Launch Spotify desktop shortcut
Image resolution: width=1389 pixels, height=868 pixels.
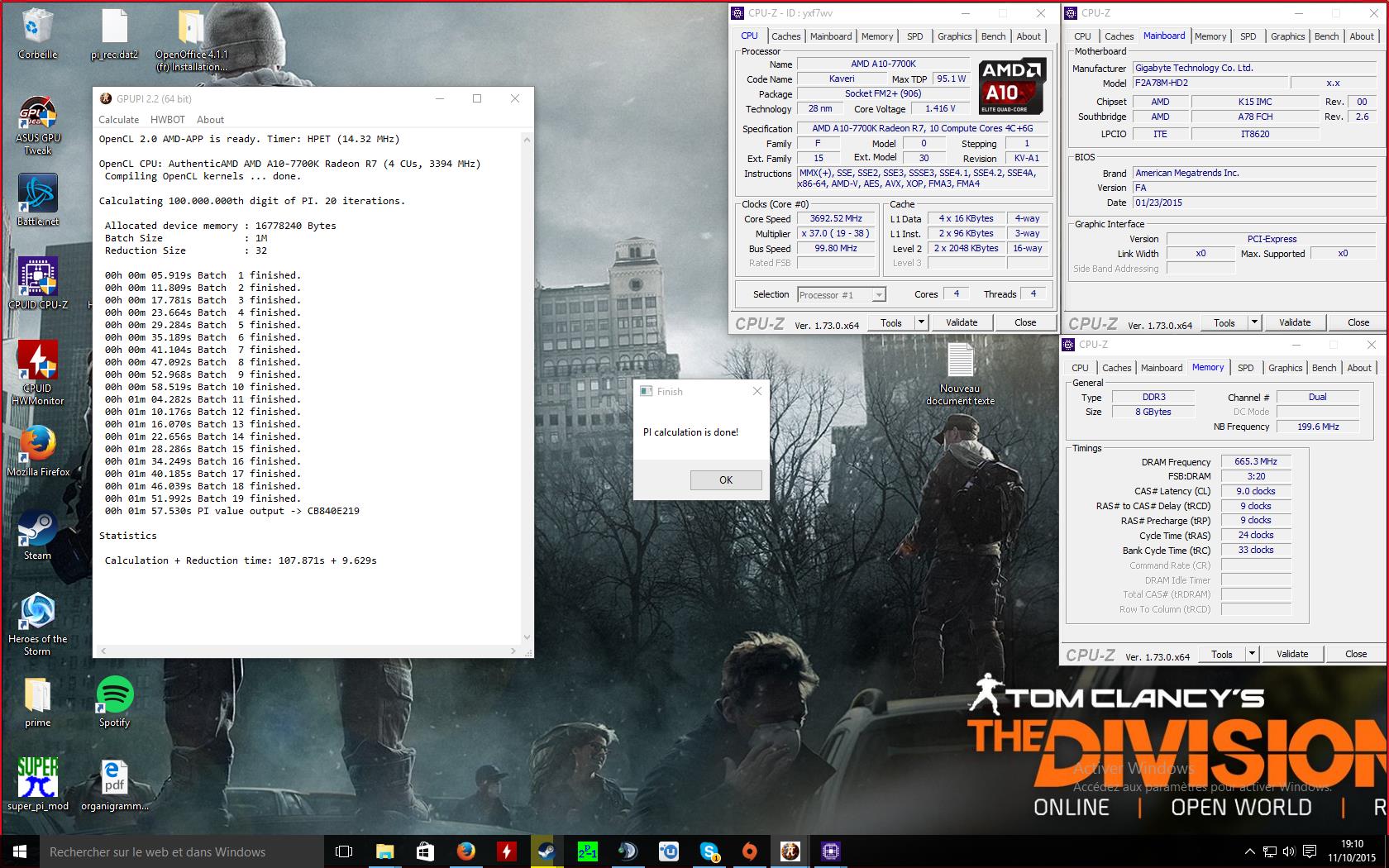tap(114, 702)
